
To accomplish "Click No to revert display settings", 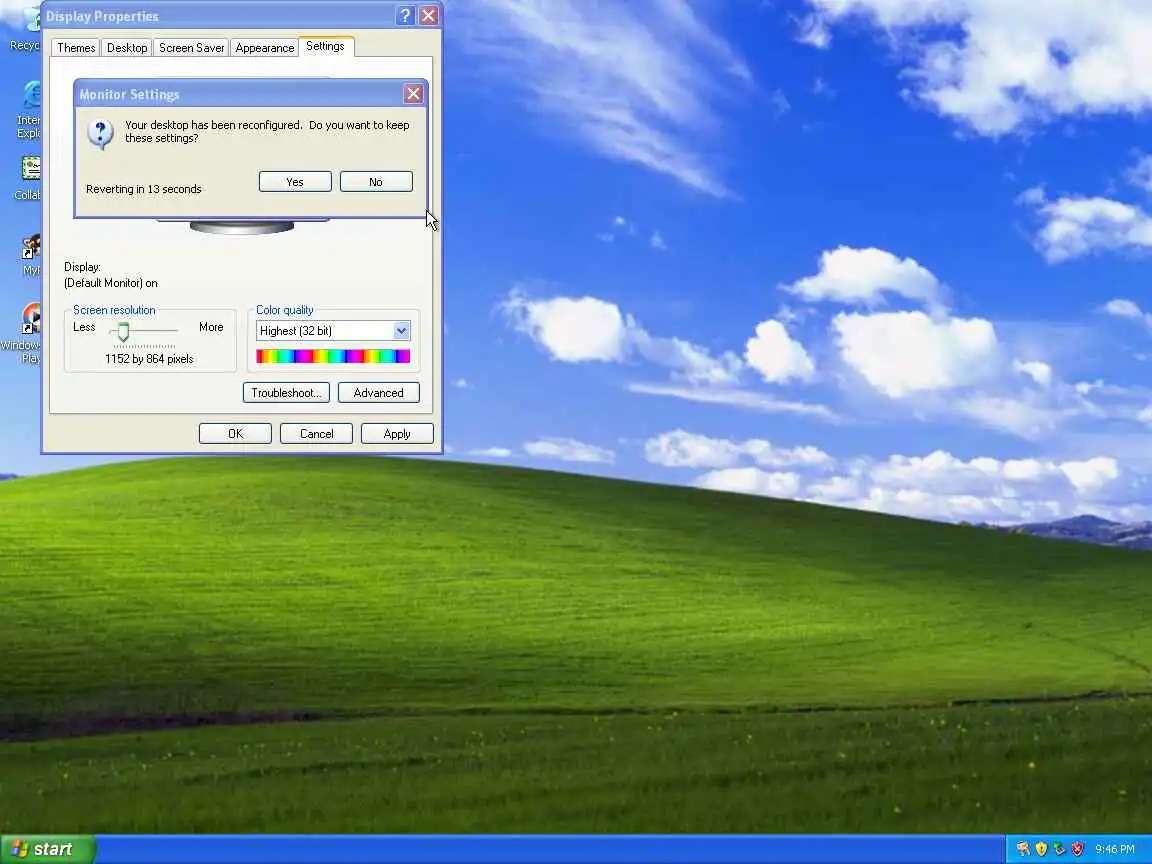I will pos(376,181).
